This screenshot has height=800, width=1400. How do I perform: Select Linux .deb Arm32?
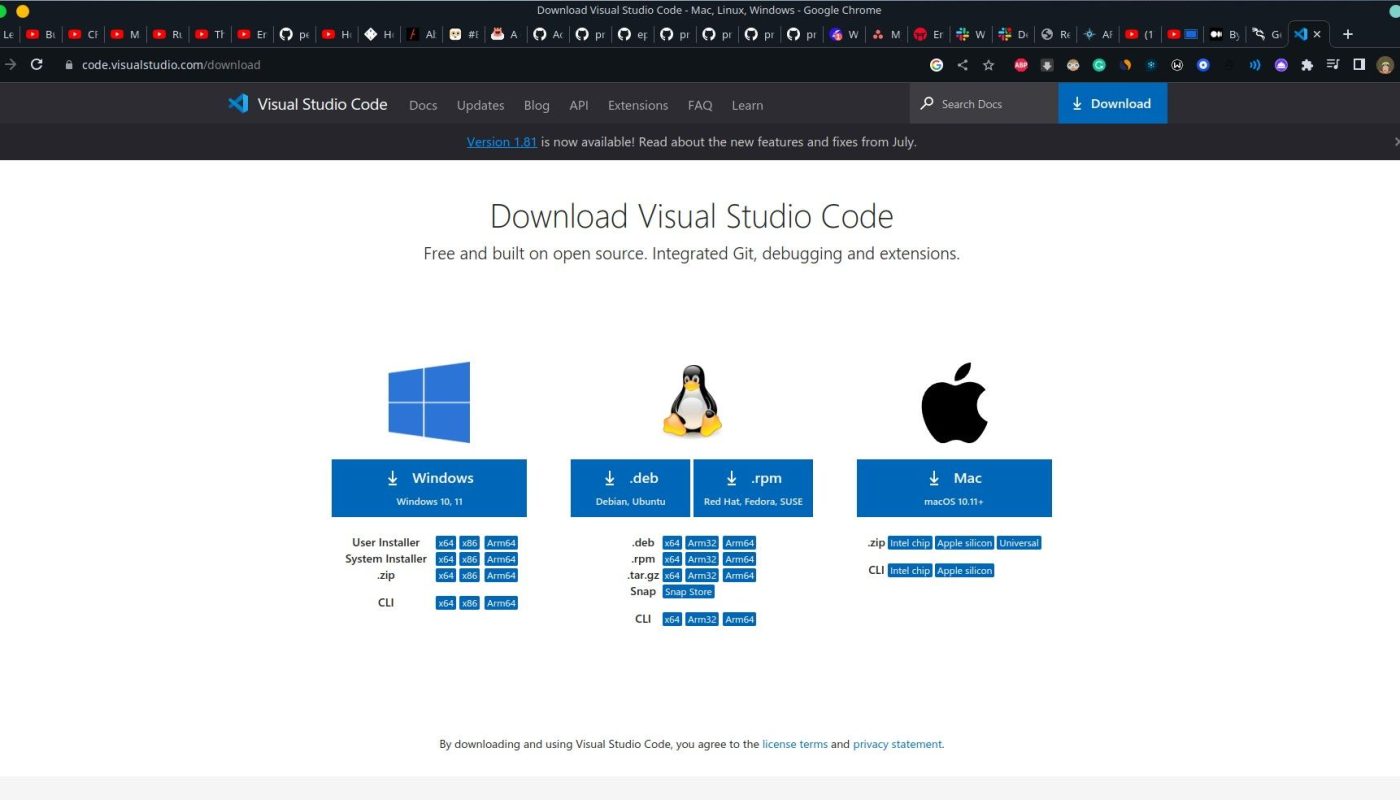pos(702,543)
